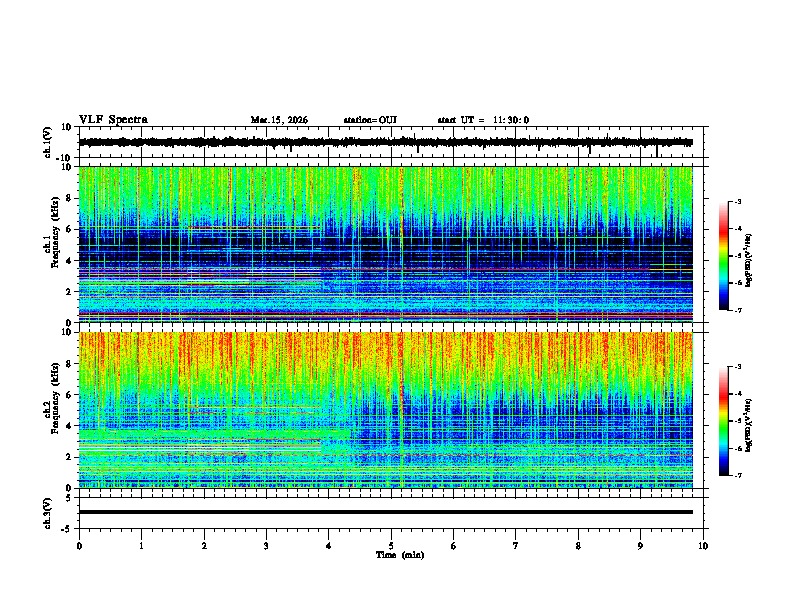Click the time-axis tick label "9"

(x=640, y=546)
